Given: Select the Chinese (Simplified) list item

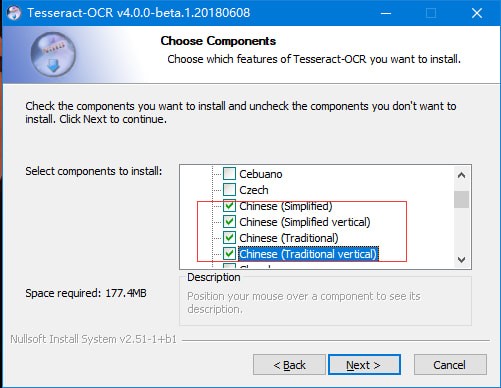Looking at the screenshot, I should (286, 206).
